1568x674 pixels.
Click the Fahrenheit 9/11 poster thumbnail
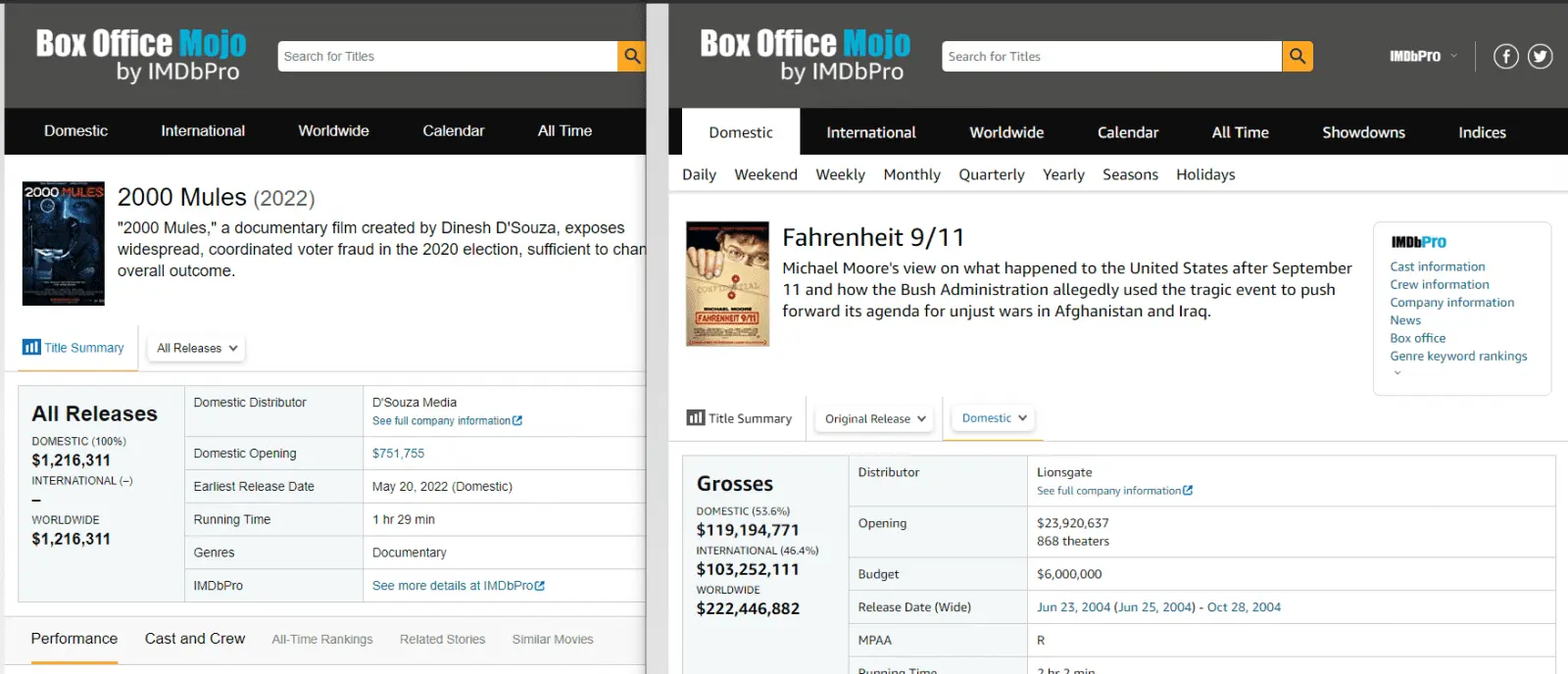point(727,284)
